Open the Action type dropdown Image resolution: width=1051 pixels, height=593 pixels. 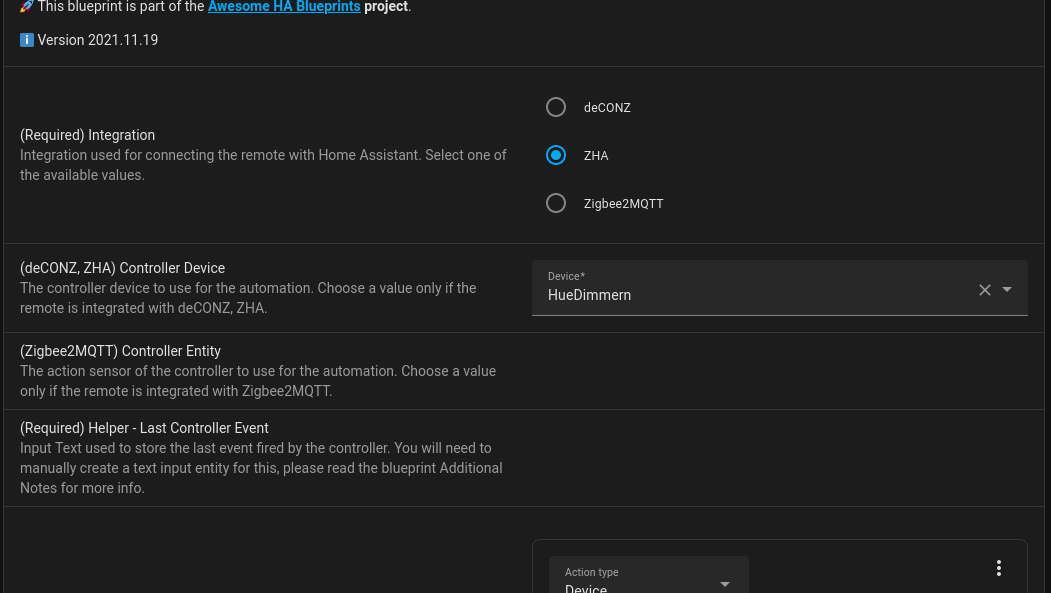(648, 575)
